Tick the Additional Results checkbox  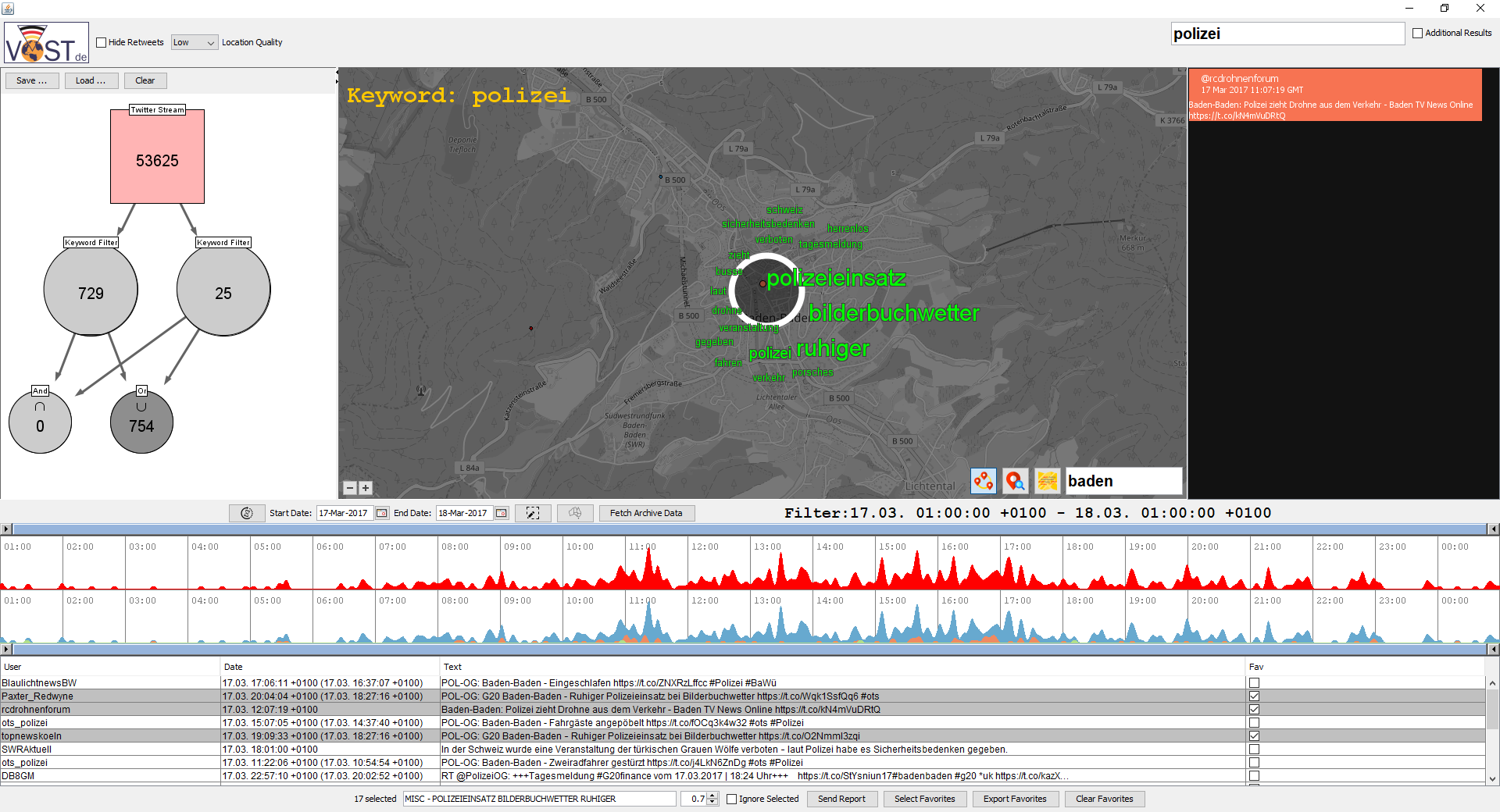[1417, 34]
